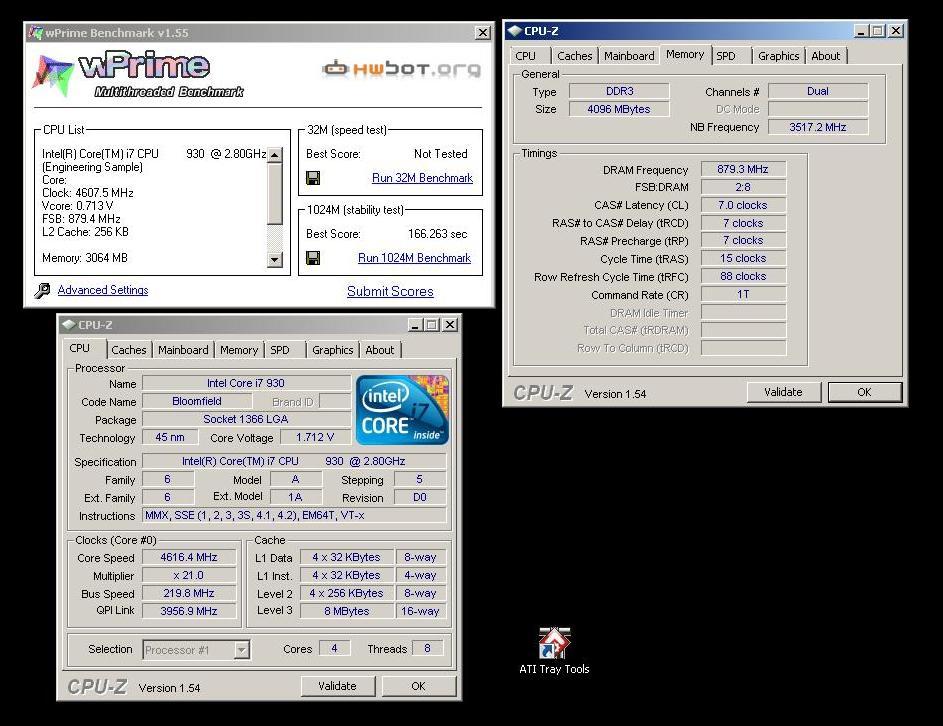Click the CPU List scroll down arrow

coord(274,260)
